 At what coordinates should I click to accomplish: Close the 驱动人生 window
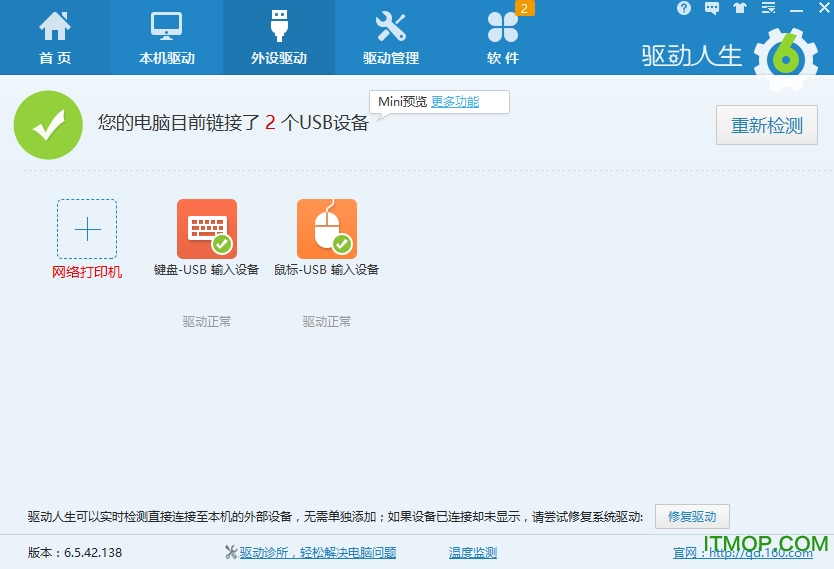pos(824,7)
